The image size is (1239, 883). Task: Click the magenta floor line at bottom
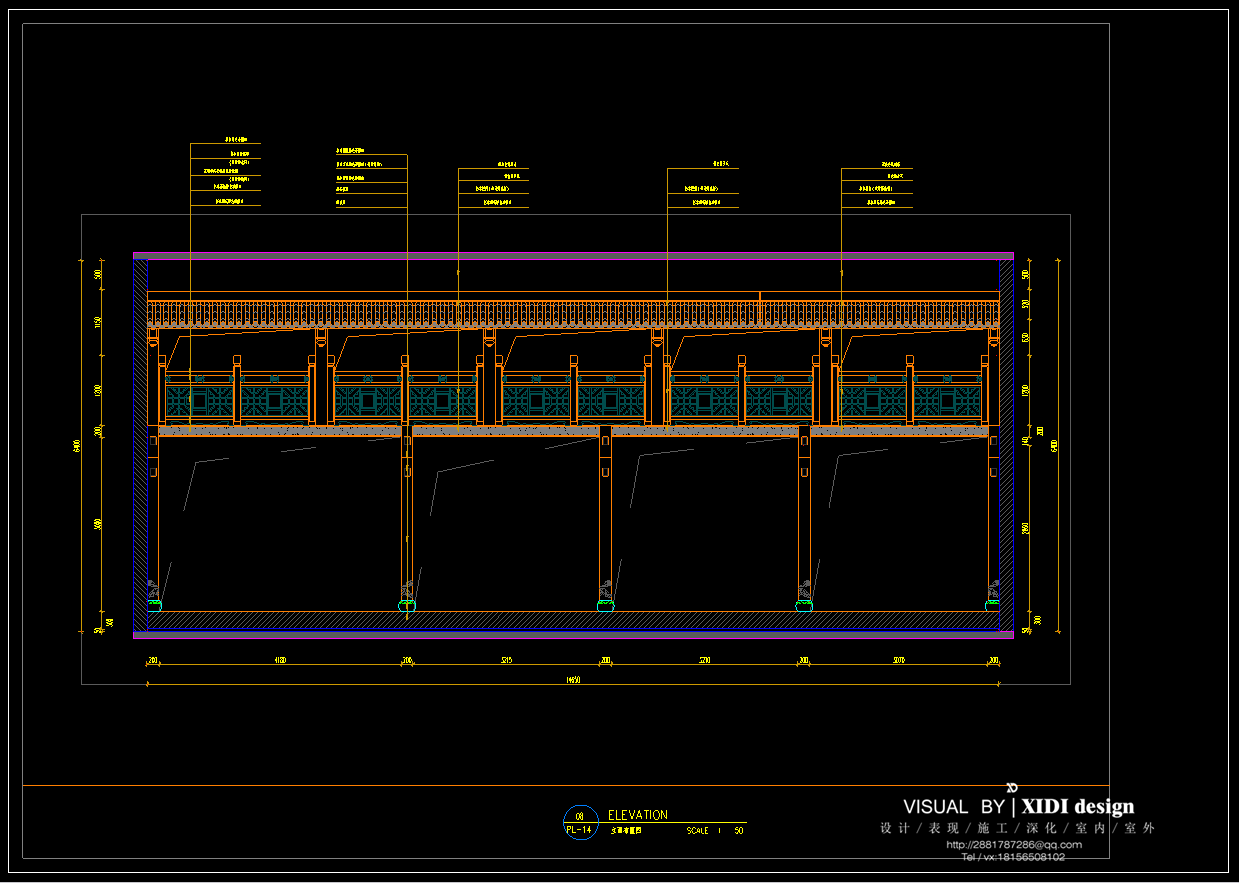click(x=573, y=635)
